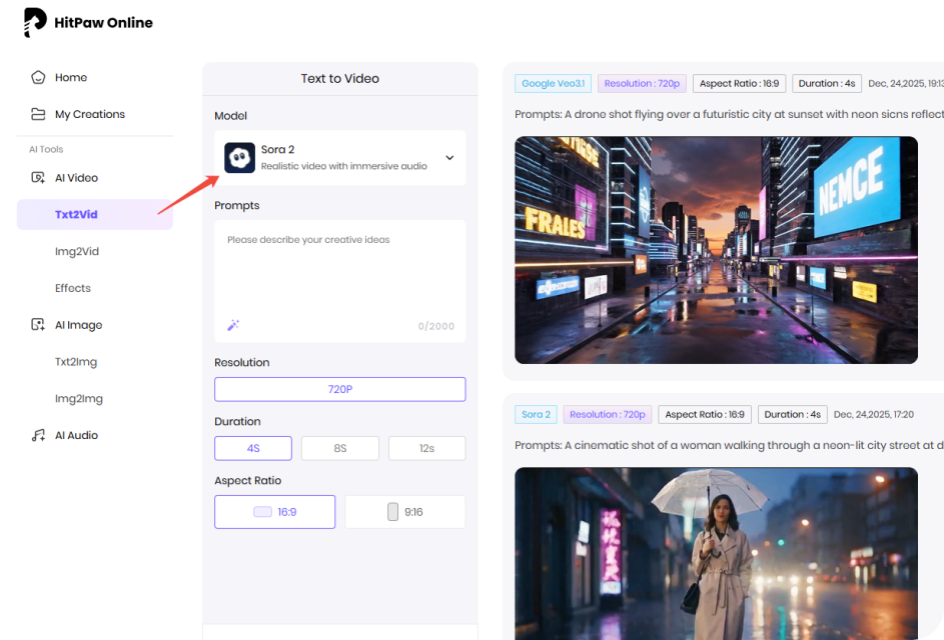Click the Sora 2 model avatar icon

(240, 158)
